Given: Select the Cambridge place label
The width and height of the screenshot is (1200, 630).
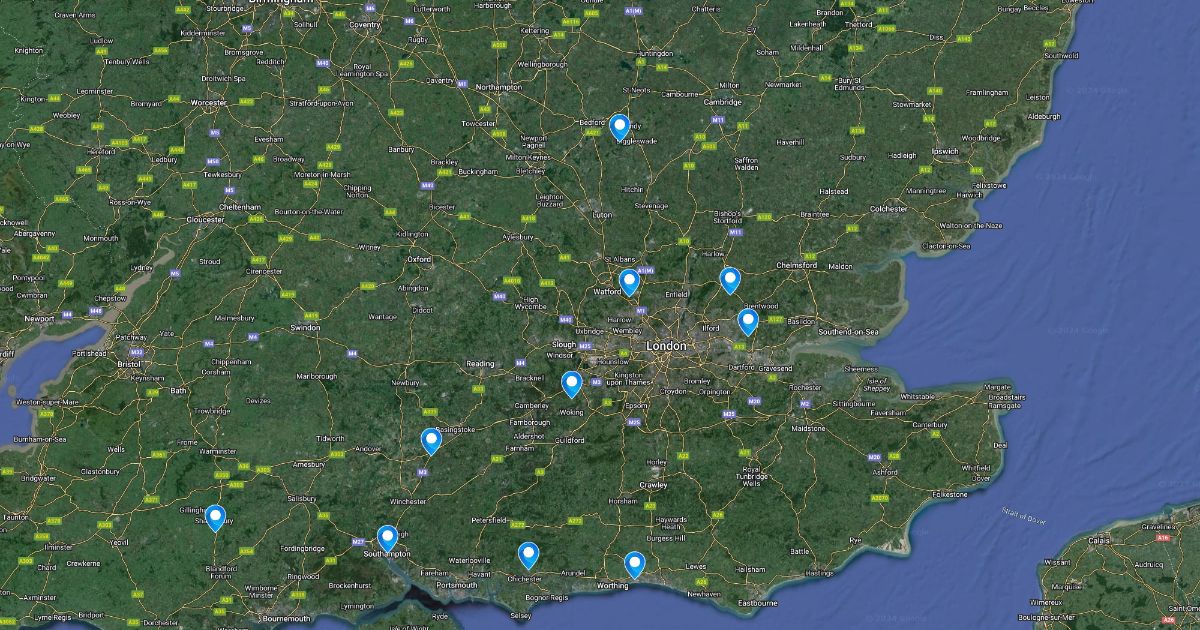Looking at the screenshot, I should pyautogui.click(x=721, y=102).
